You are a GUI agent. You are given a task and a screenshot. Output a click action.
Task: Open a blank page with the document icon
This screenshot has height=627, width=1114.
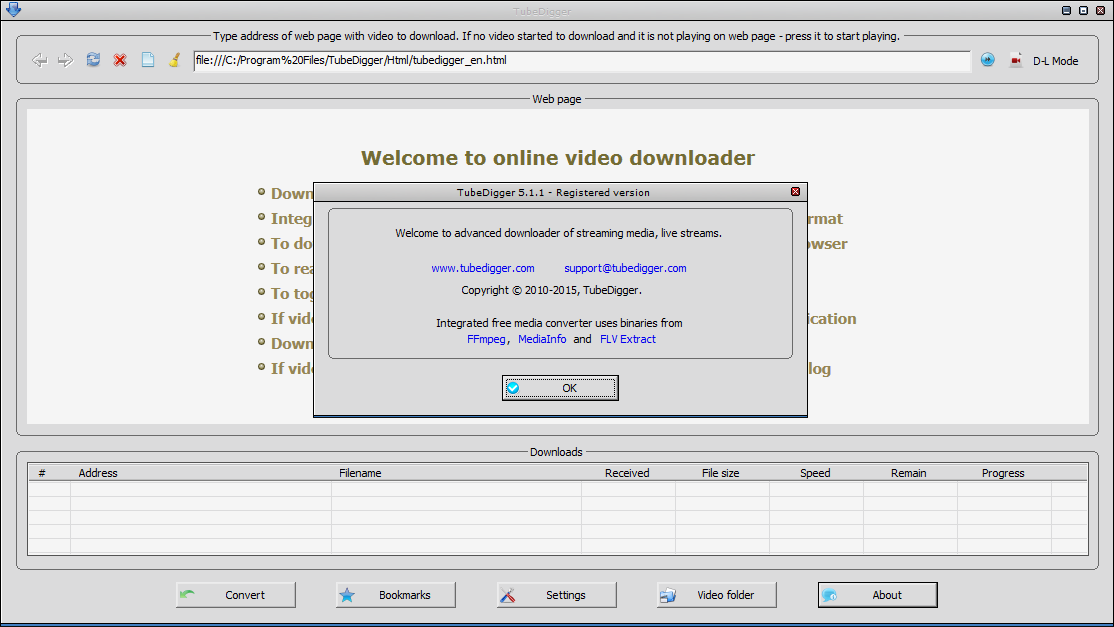pos(148,60)
